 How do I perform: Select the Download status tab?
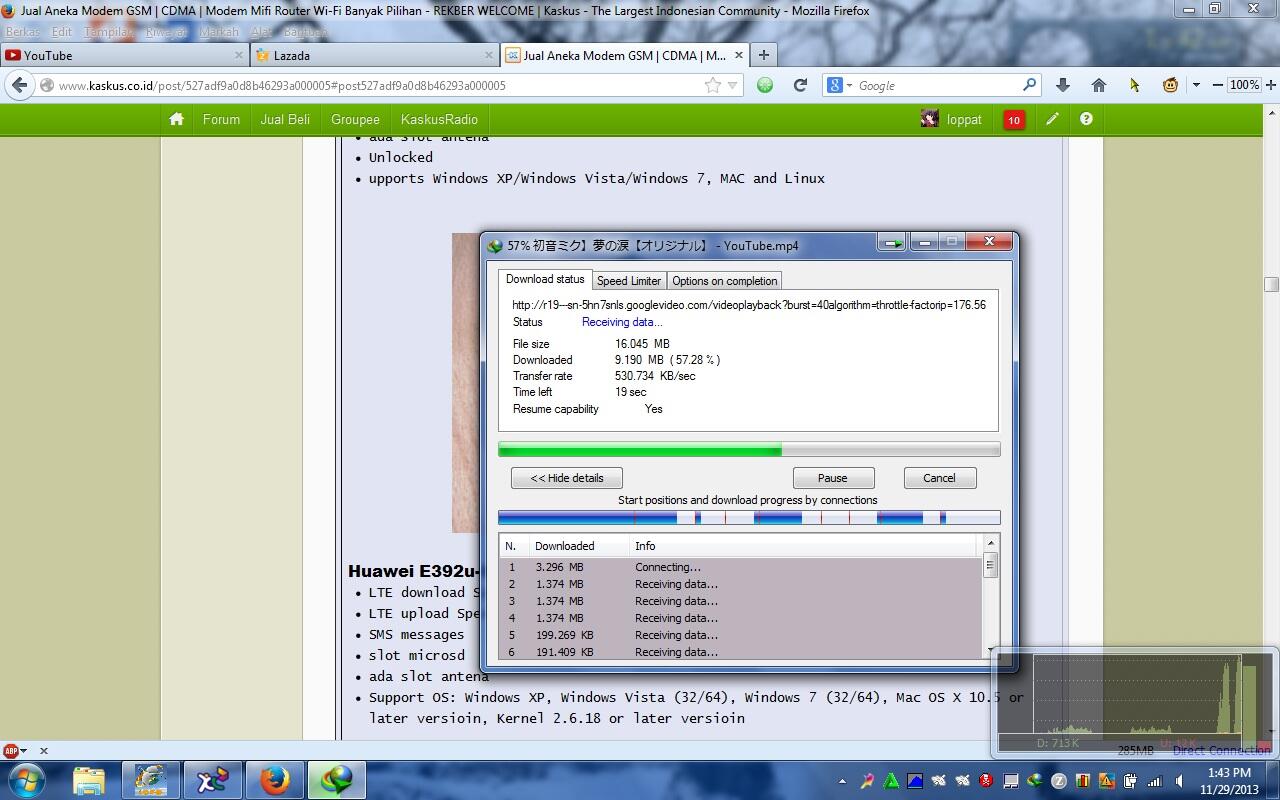545,279
